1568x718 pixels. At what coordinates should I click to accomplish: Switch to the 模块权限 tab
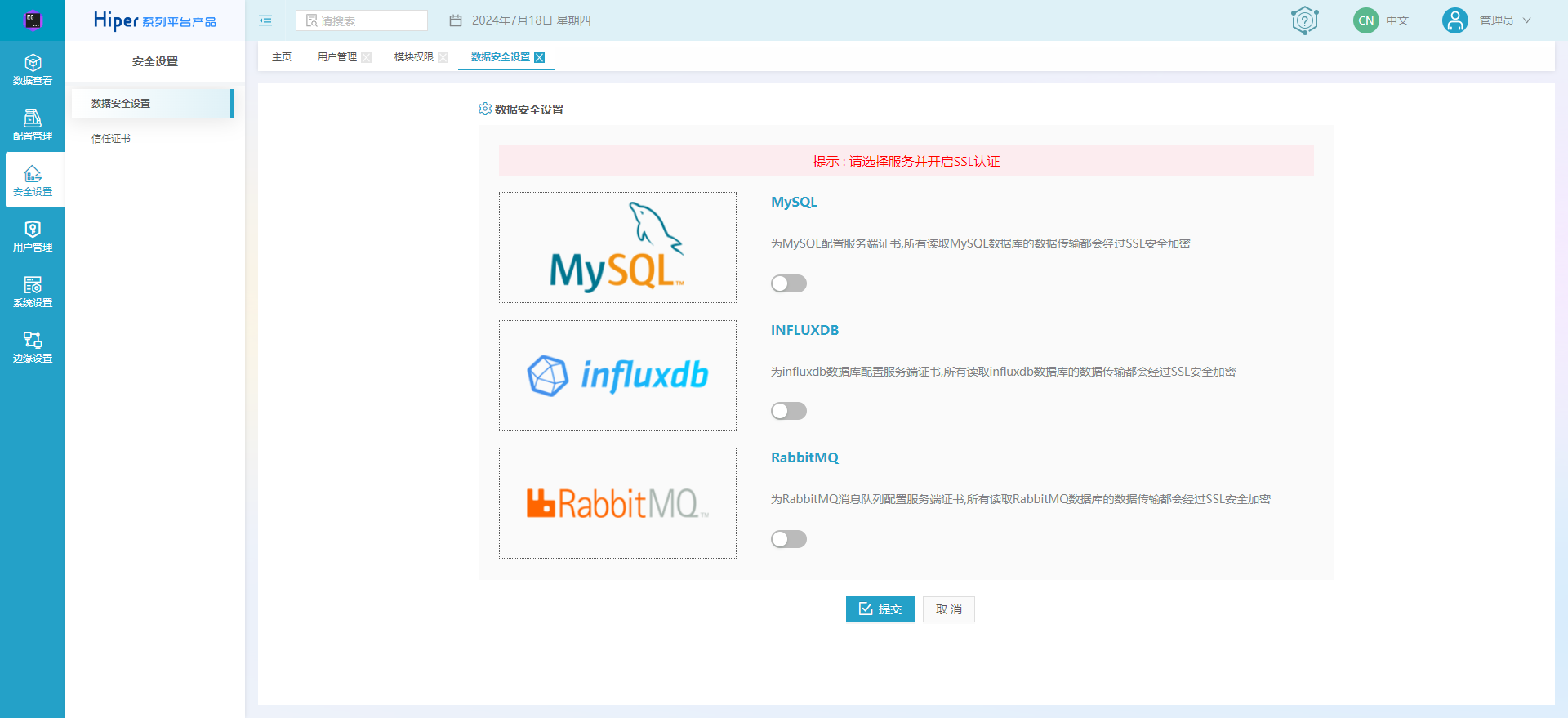coord(414,57)
